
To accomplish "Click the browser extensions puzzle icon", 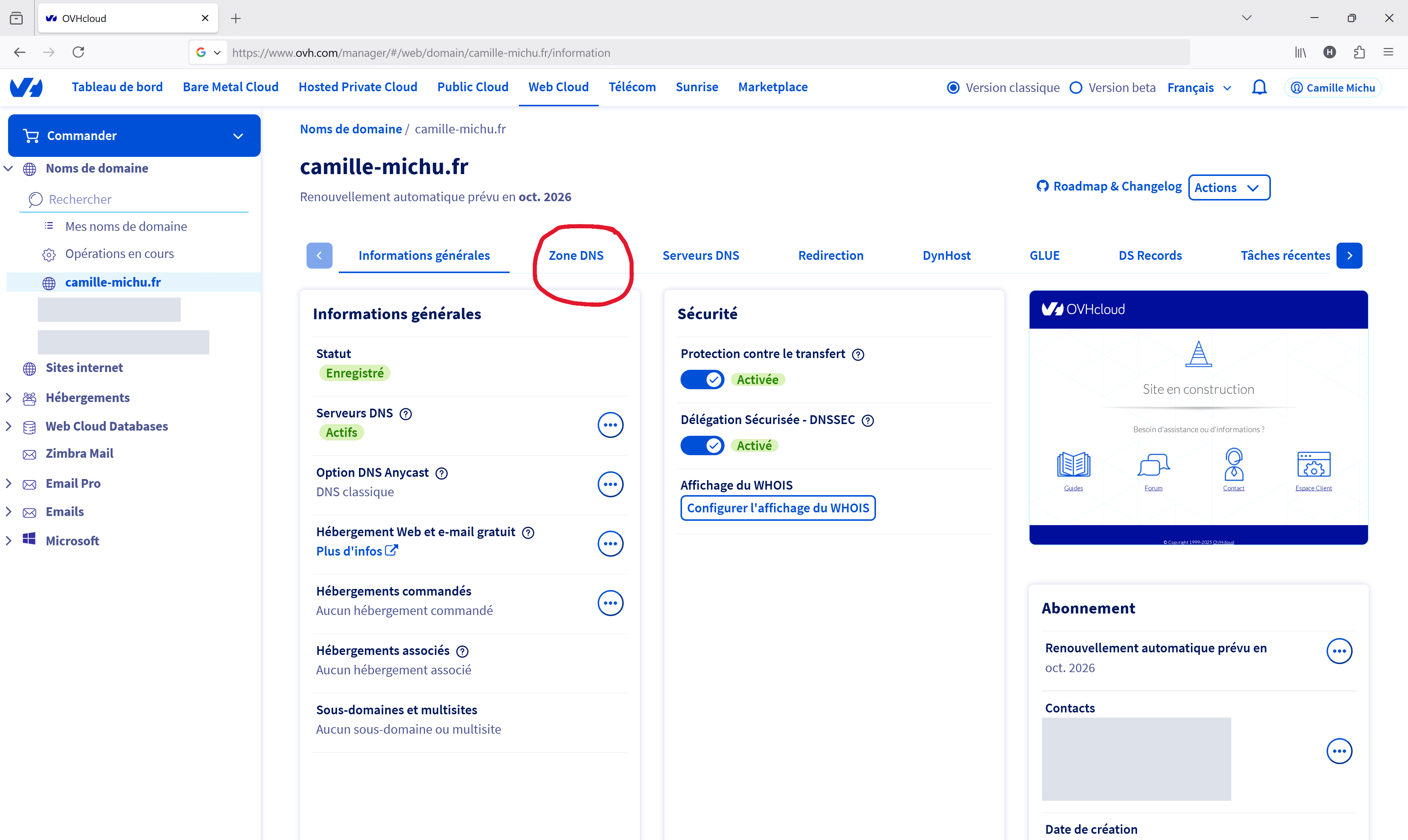I will [1359, 52].
